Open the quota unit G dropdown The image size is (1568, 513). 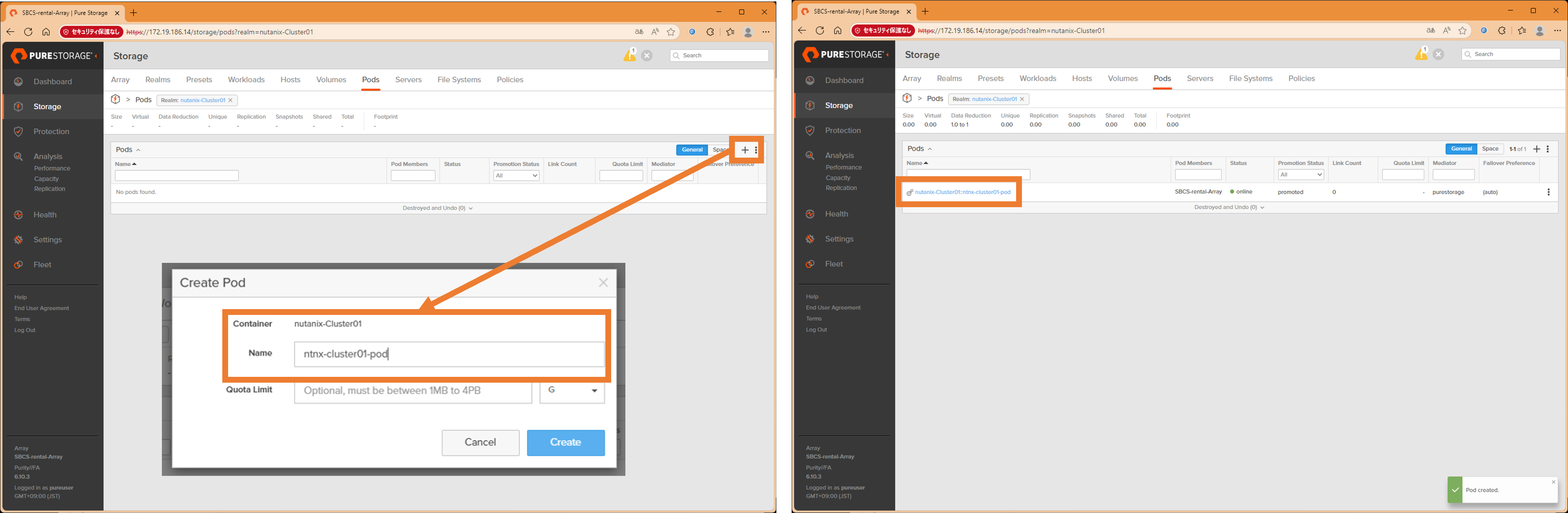(x=572, y=391)
